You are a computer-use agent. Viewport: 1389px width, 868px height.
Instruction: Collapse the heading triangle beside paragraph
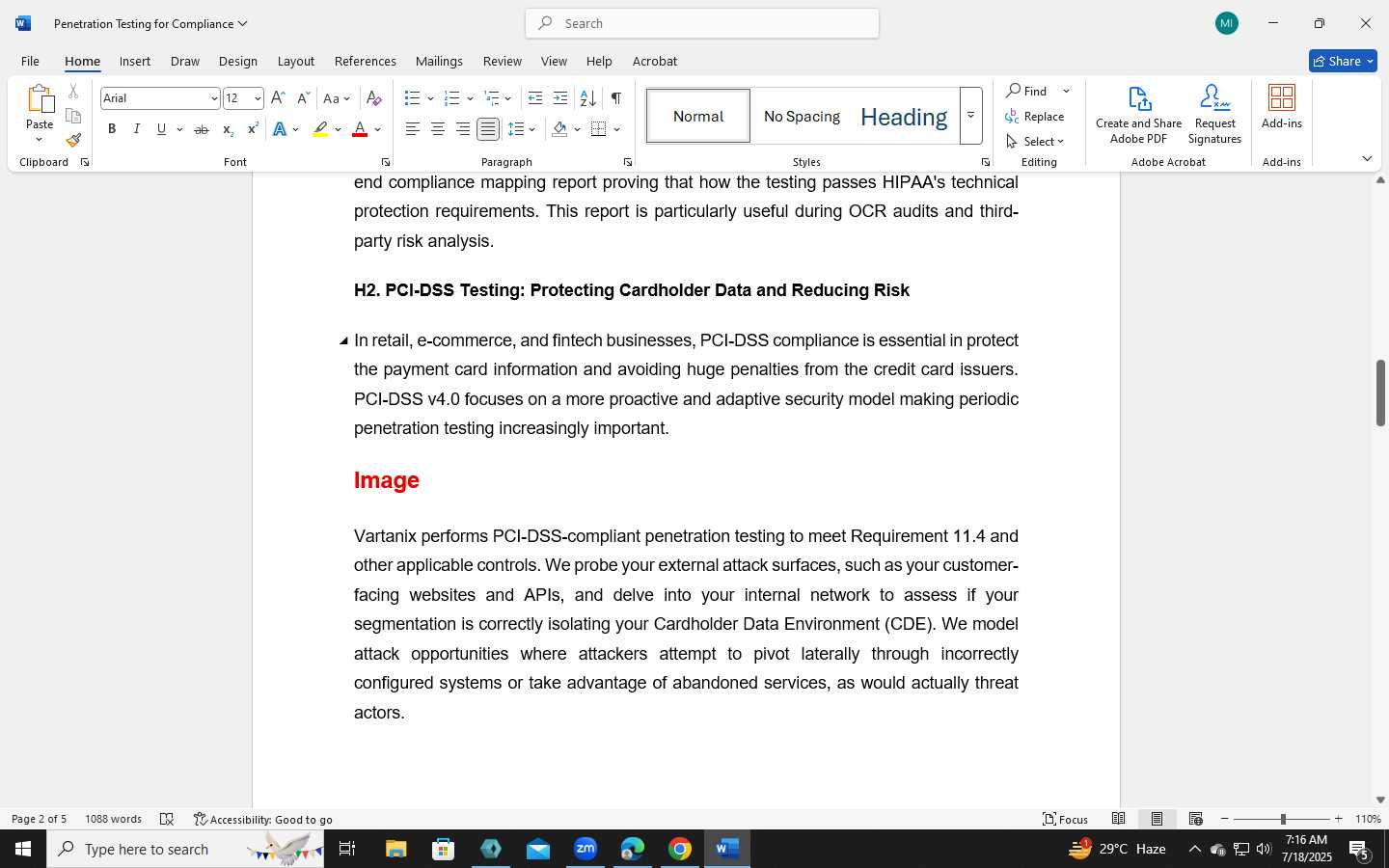click(343, 340)
